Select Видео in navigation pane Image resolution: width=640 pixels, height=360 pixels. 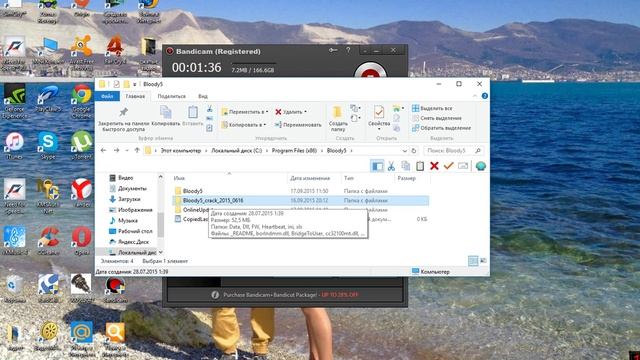click(121, 178)
